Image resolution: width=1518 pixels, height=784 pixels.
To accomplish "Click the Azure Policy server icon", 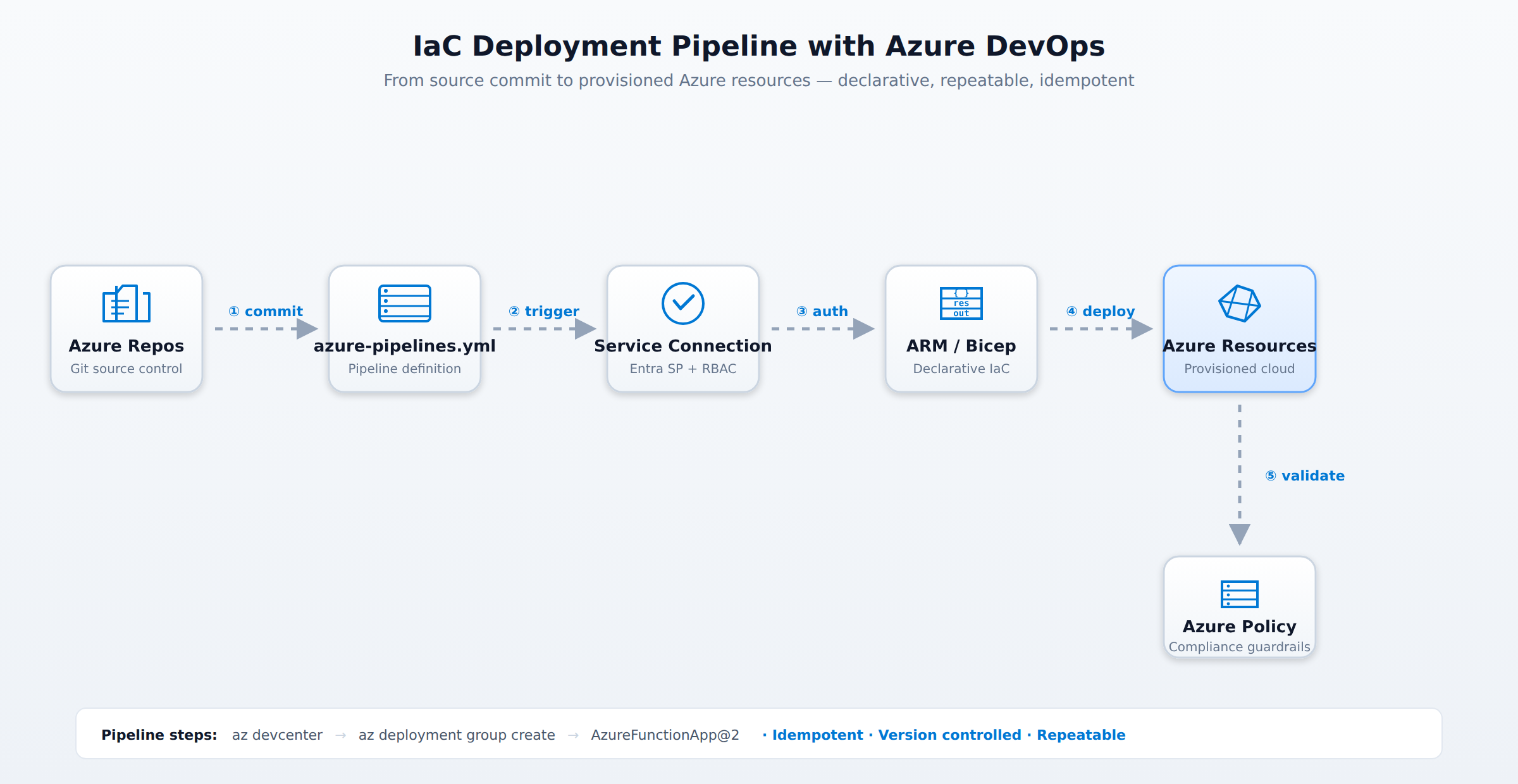I will (1240, 594).
